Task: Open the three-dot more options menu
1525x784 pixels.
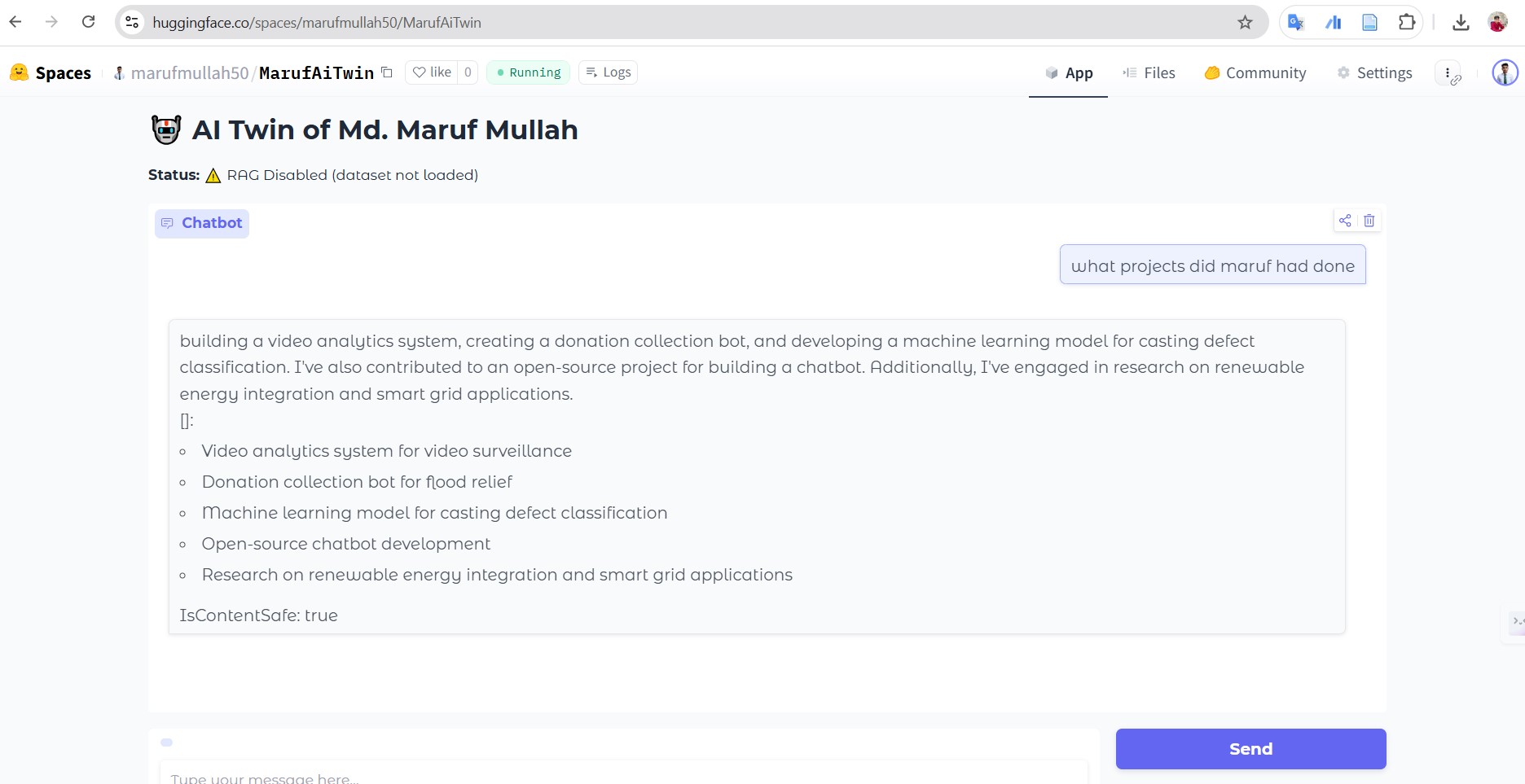Action: [1448, 72]
